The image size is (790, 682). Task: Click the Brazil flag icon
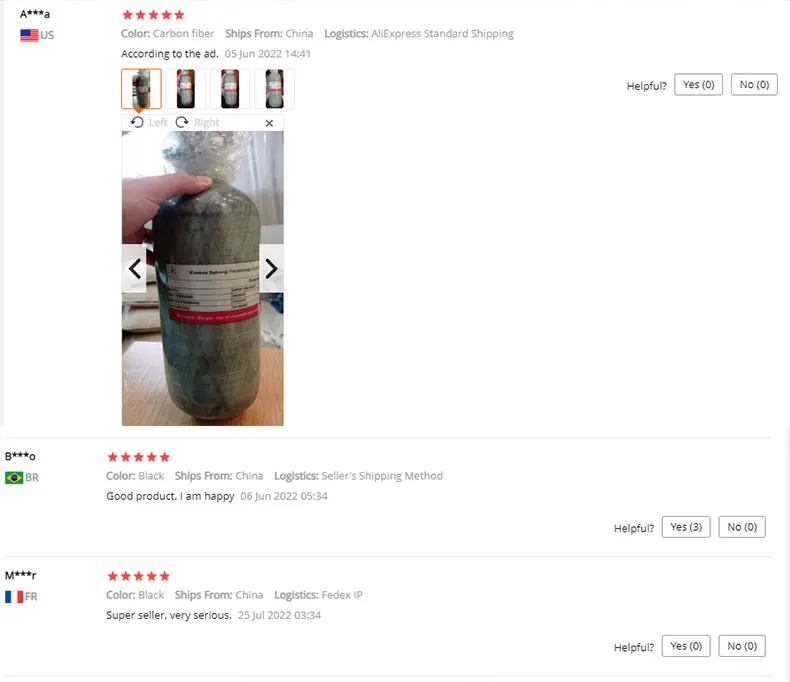pos(14,478)
